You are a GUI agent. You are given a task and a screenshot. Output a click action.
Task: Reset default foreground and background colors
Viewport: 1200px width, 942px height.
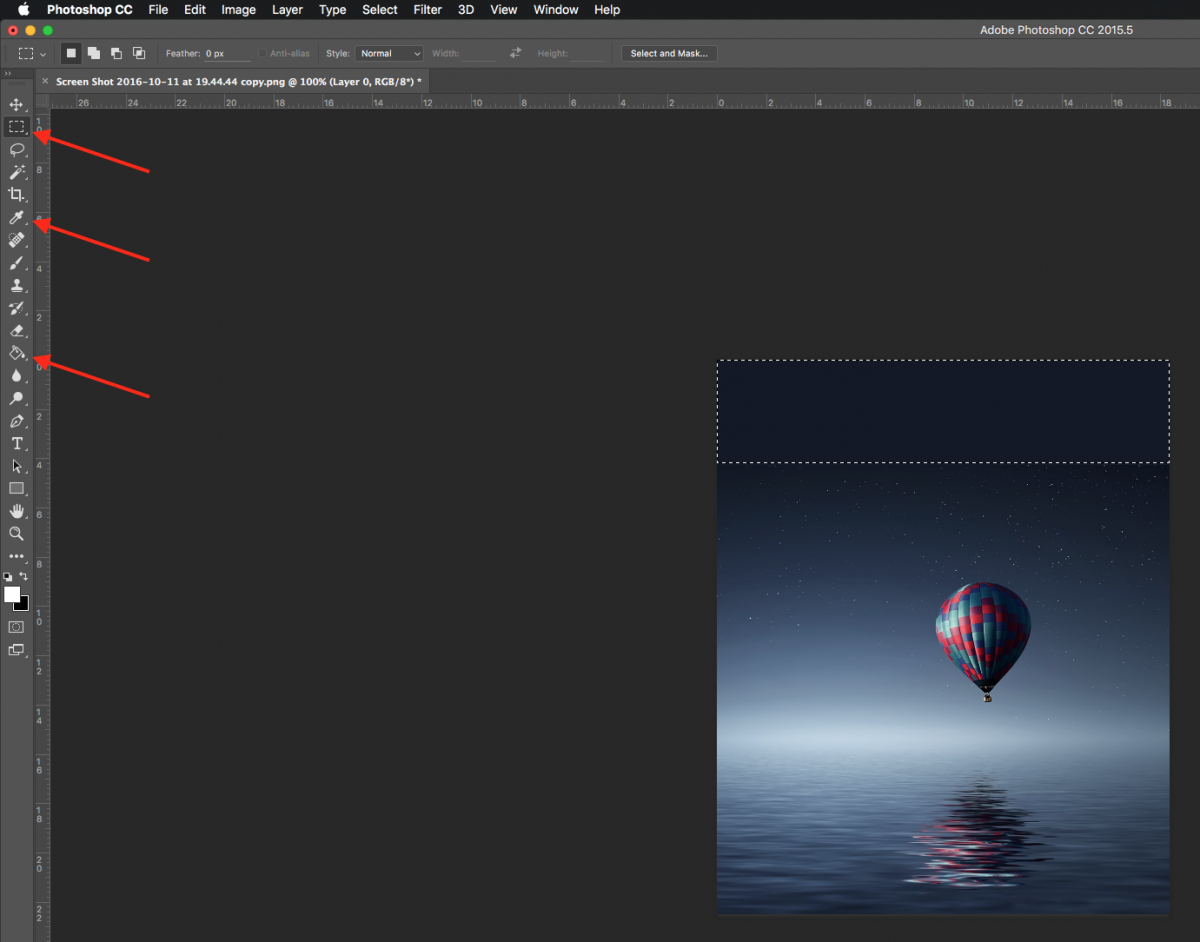pyautogui.click(x=8, y=577)
